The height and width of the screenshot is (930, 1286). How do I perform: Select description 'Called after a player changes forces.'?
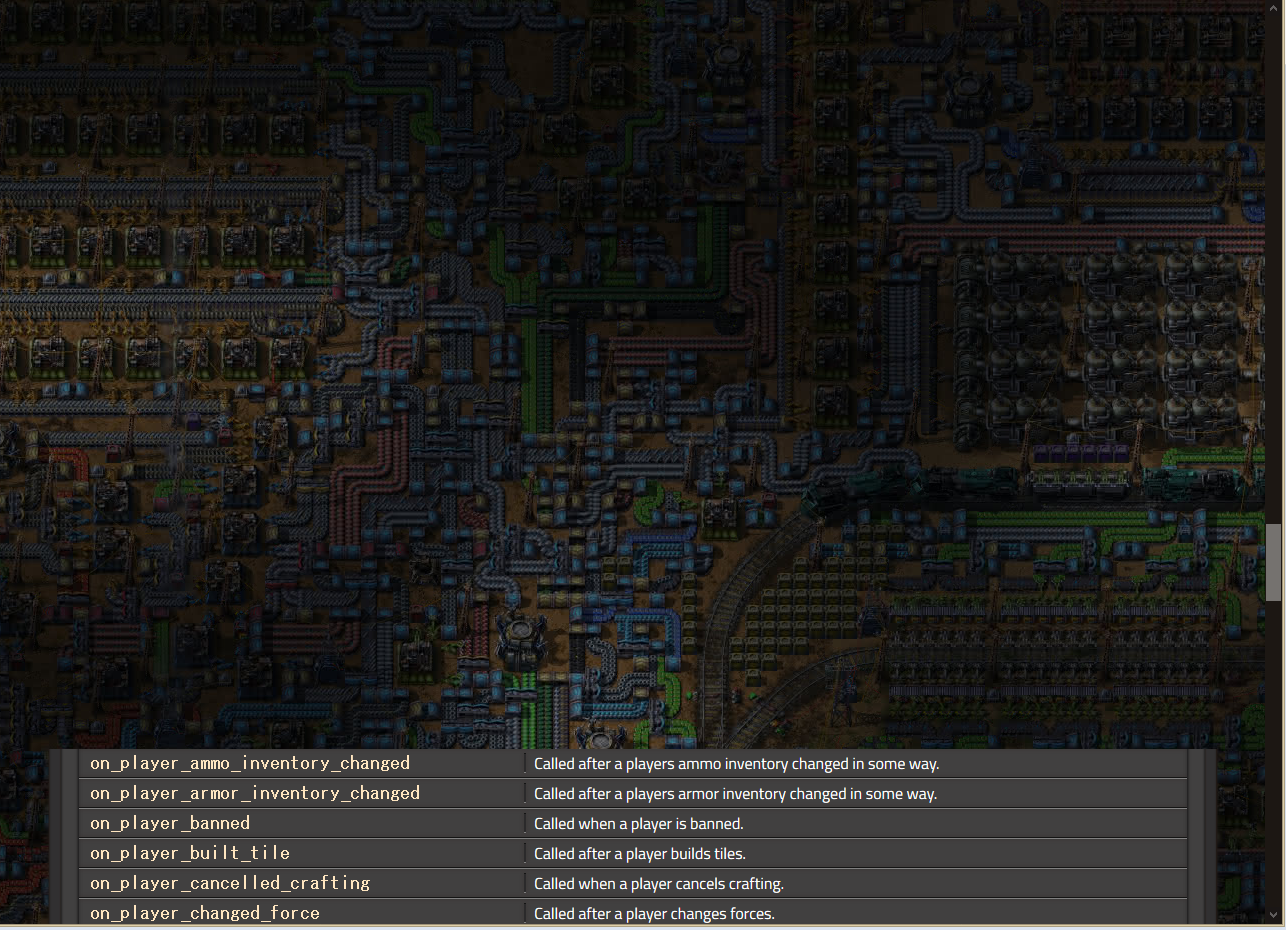654,914
